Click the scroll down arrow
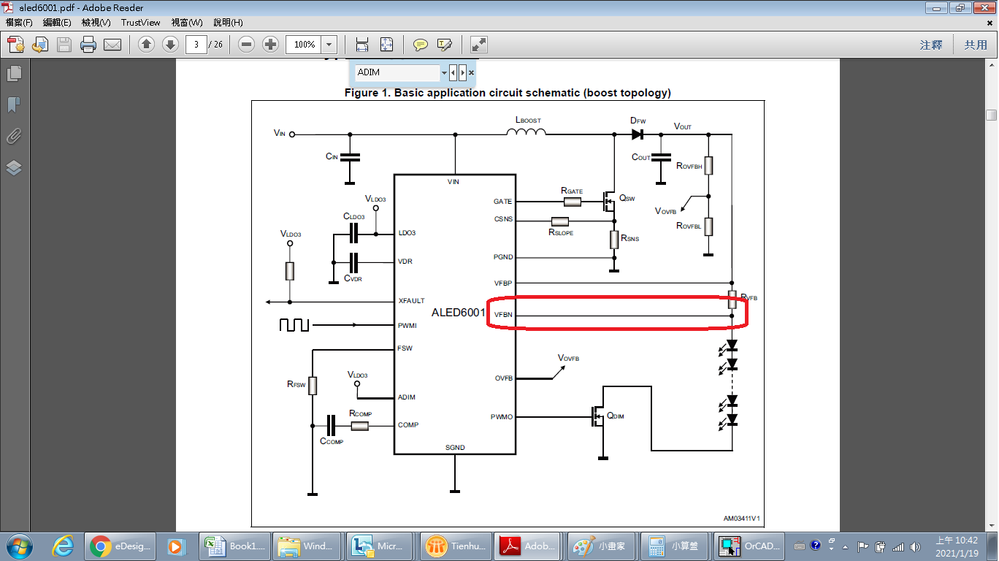This screenshot has width=999, height=561. (x=991, y=526)
